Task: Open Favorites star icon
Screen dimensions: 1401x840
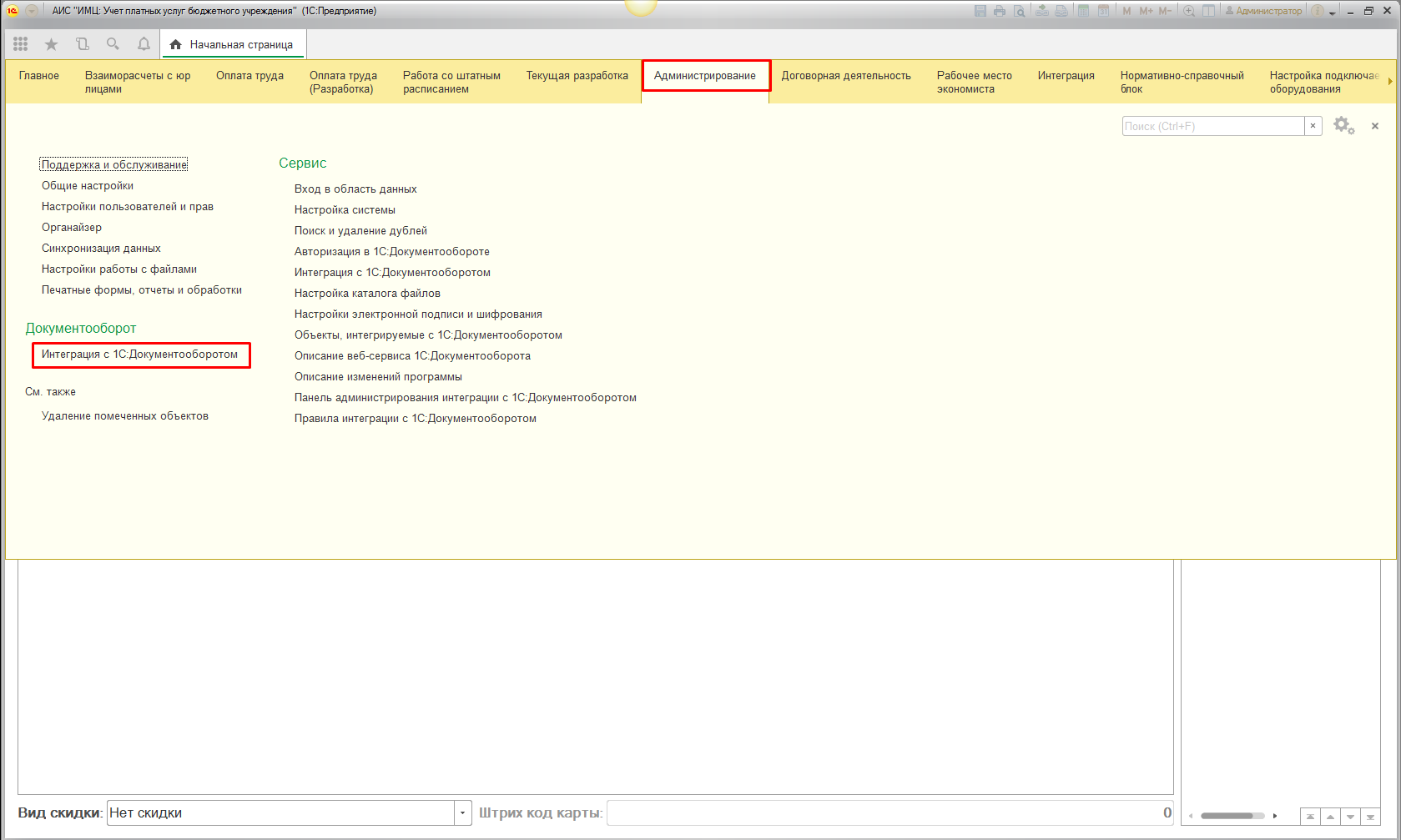Action: tap(51, 44)
